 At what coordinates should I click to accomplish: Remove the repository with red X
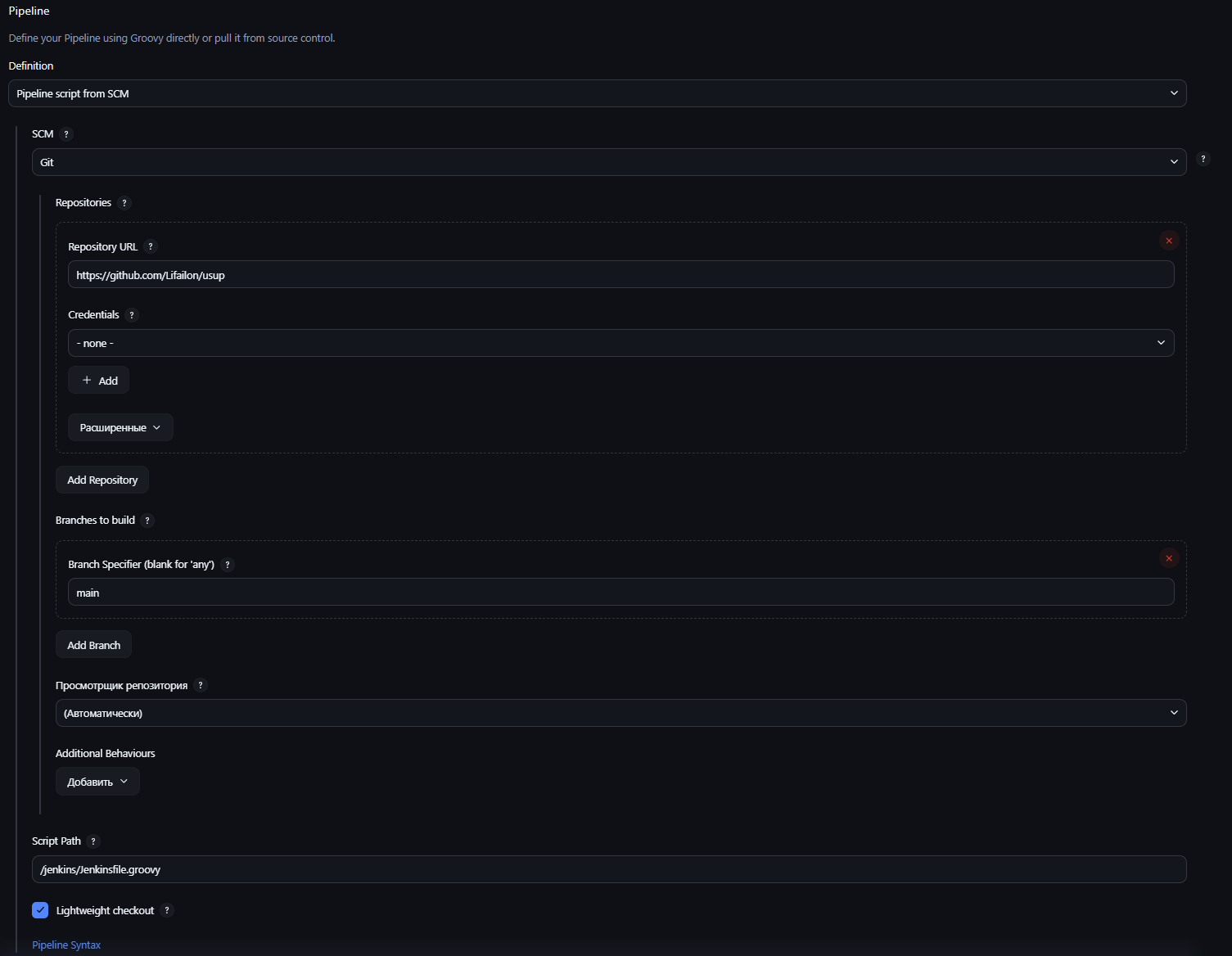point(1169,241)
